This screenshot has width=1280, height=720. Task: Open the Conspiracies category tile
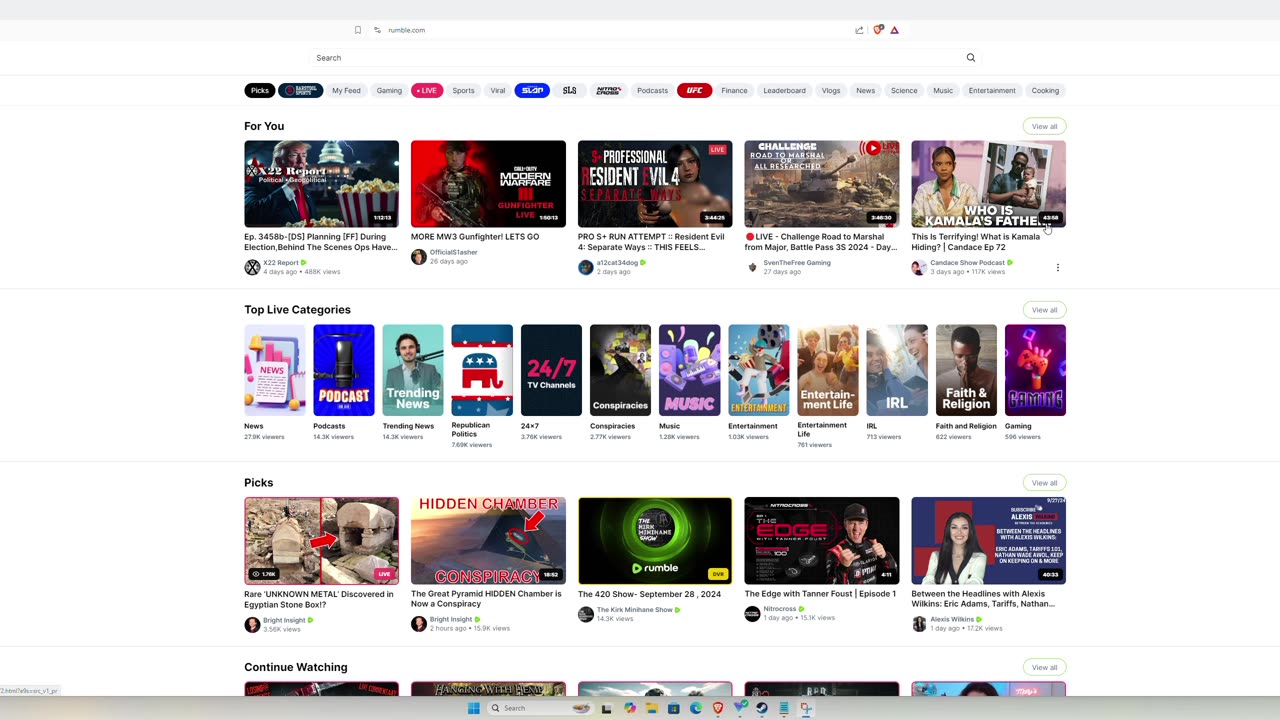620,370
